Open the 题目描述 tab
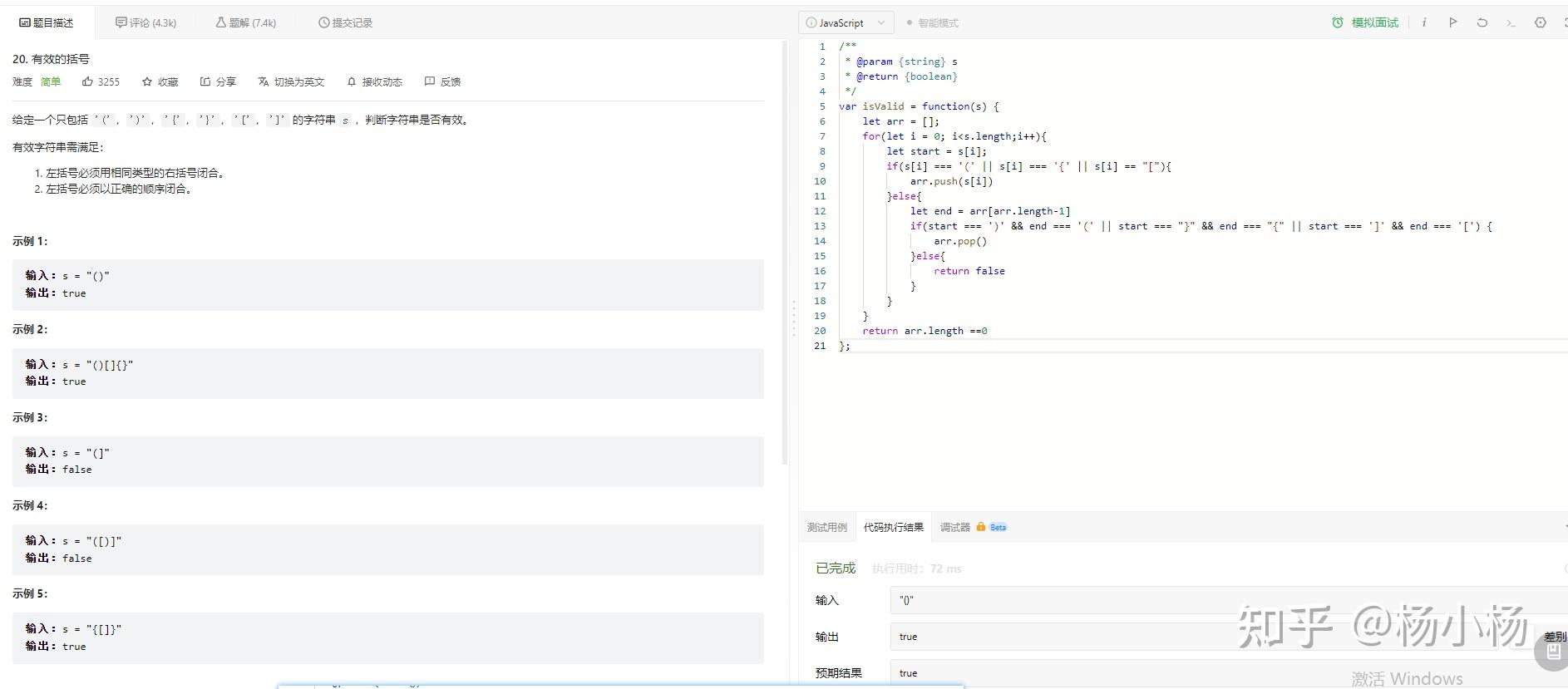 click(47, 22)
